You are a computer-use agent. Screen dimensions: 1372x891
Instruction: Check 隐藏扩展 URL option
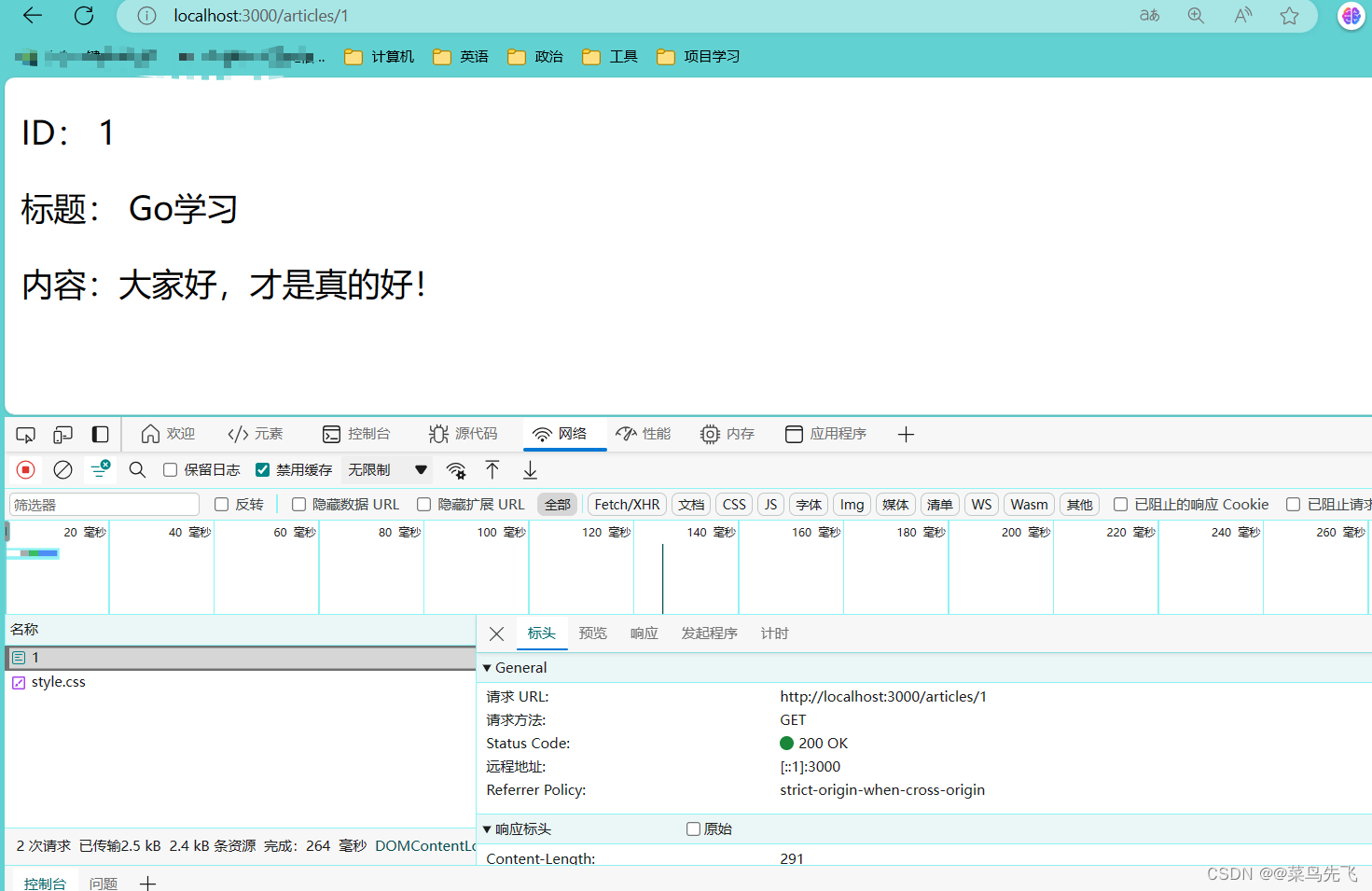pos(423,505)
